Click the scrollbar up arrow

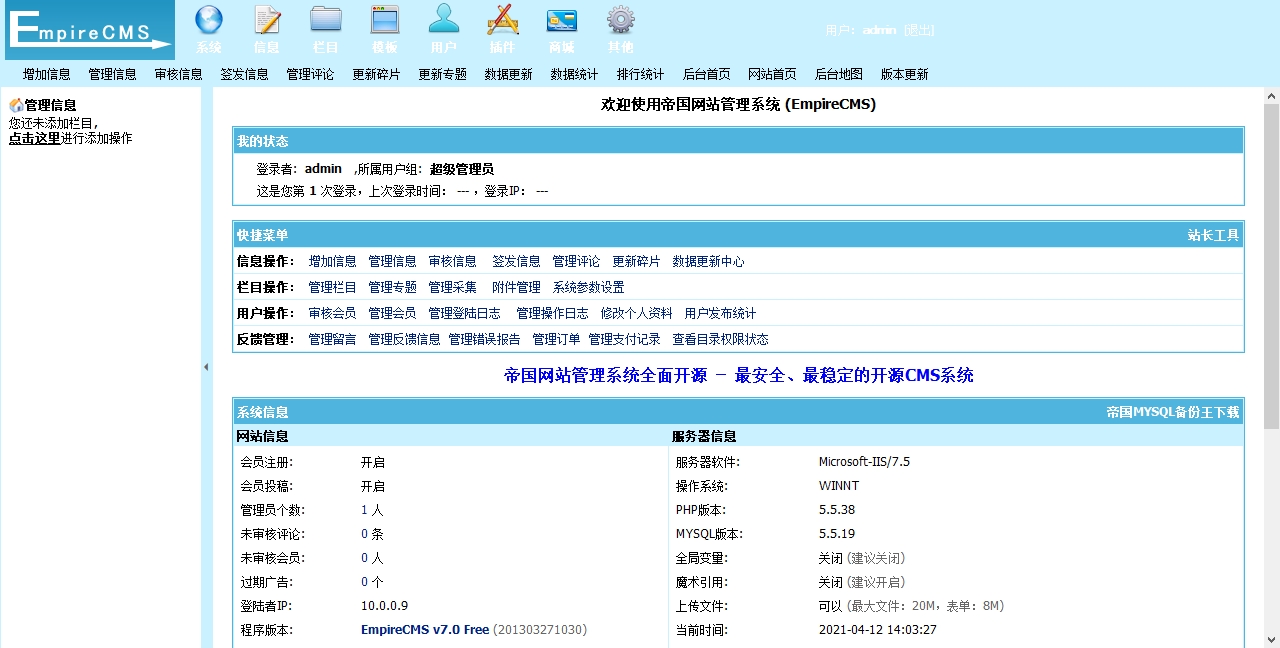1272,96
